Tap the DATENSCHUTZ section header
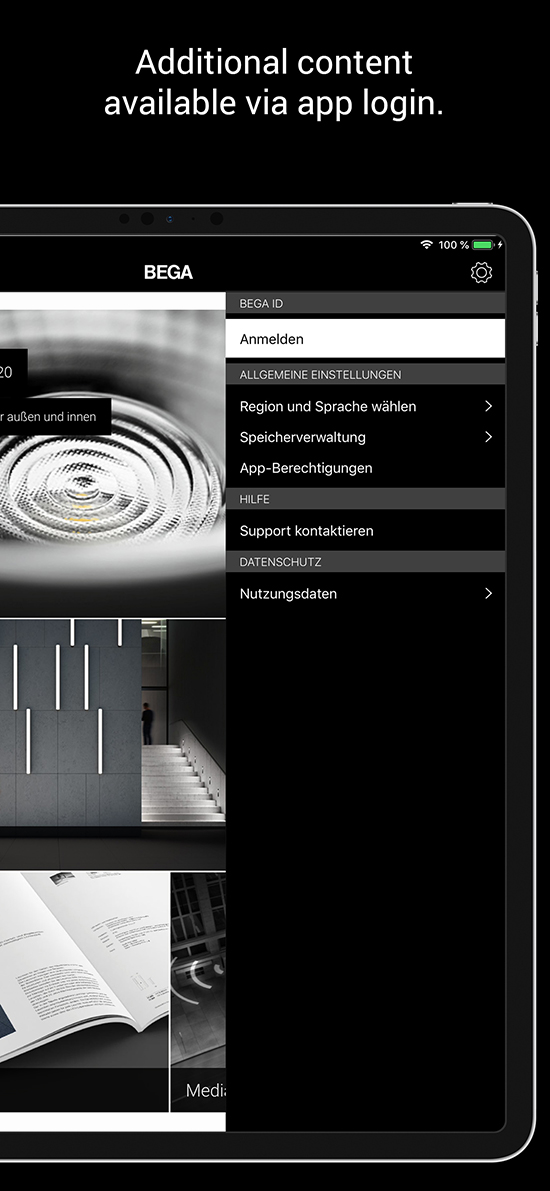 tap(365, 562)
